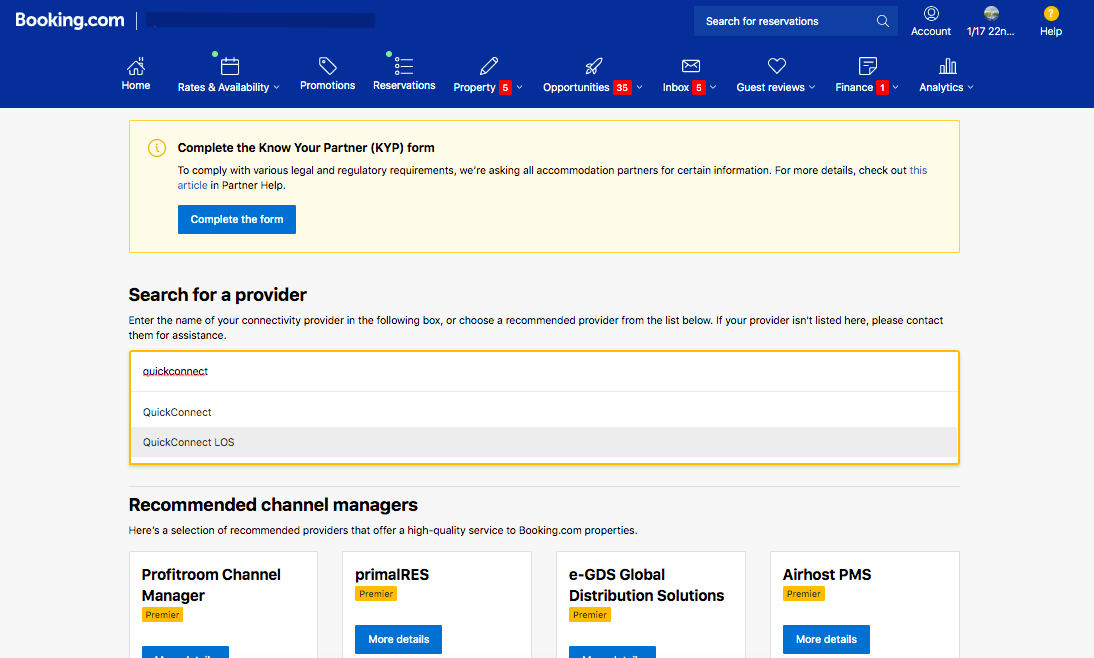Open the Analytics menu label

tap(941, 87)
